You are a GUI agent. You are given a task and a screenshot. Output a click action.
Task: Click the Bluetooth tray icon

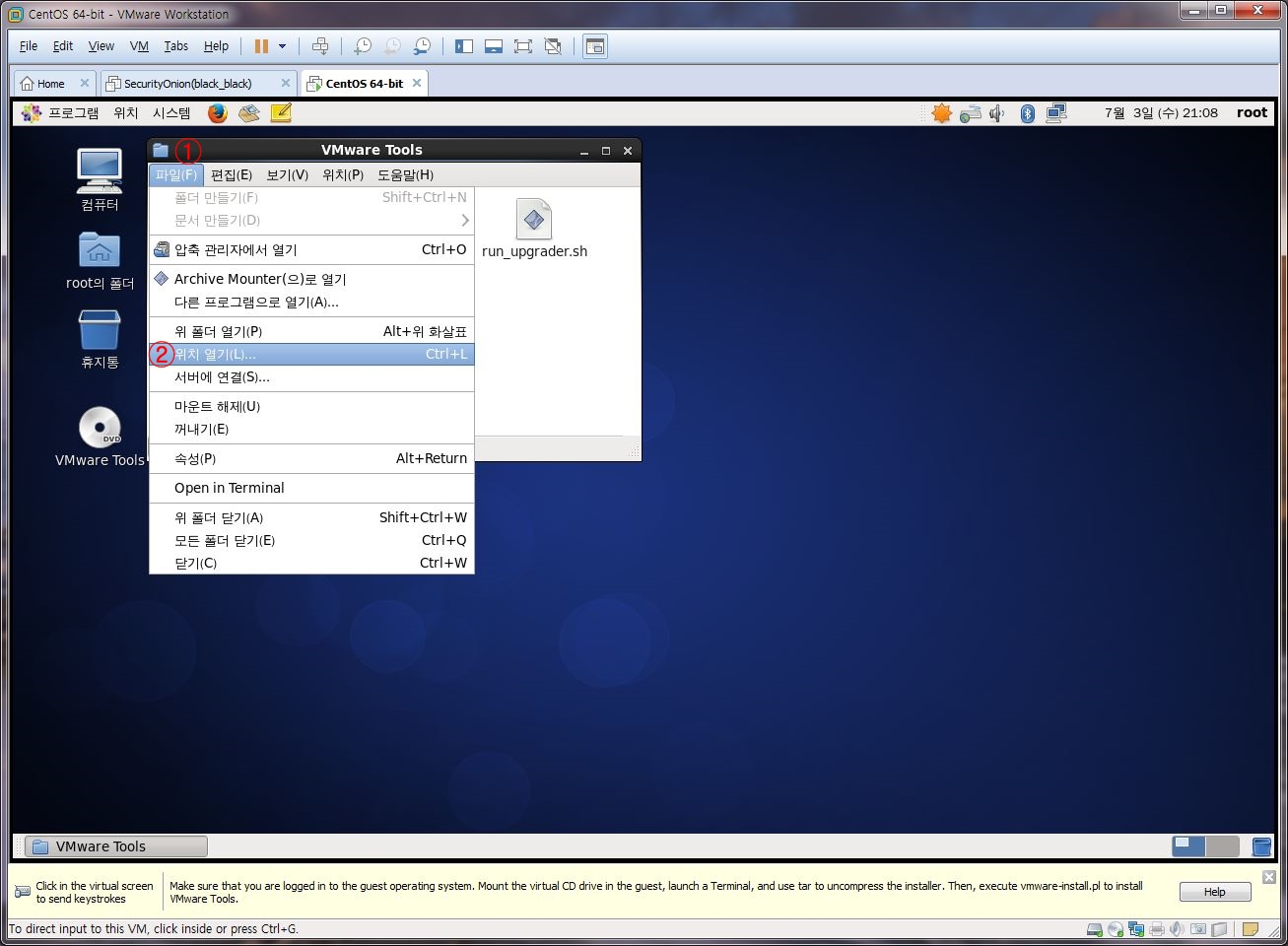pos(1027,113)
